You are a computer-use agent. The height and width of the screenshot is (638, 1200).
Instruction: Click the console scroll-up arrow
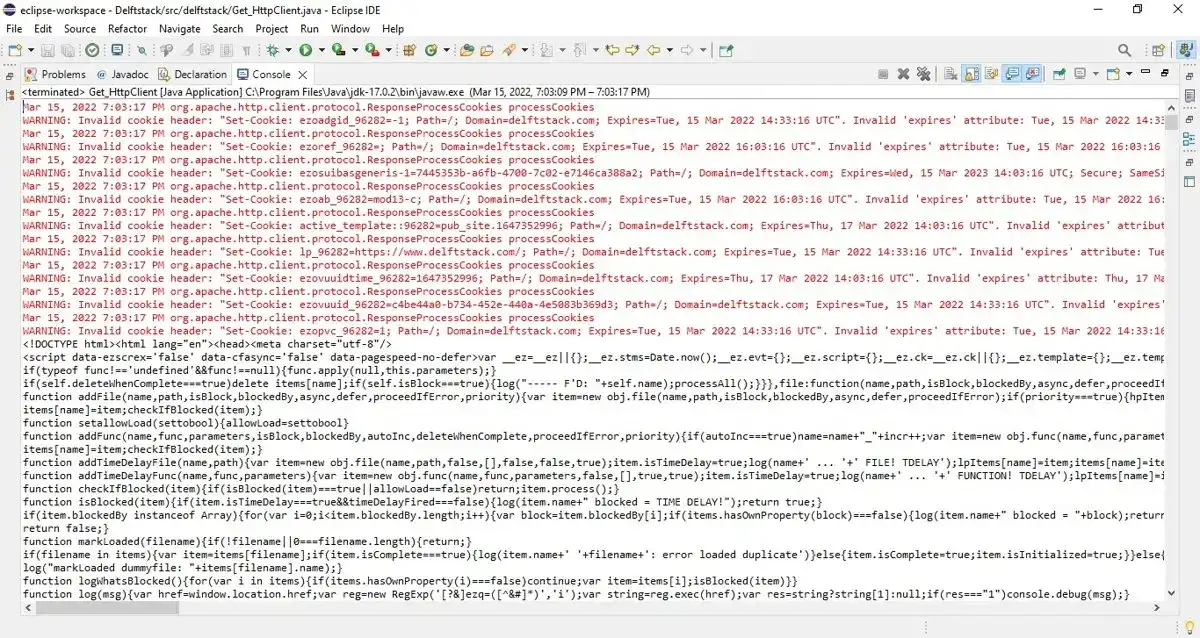pos(1171,106)
